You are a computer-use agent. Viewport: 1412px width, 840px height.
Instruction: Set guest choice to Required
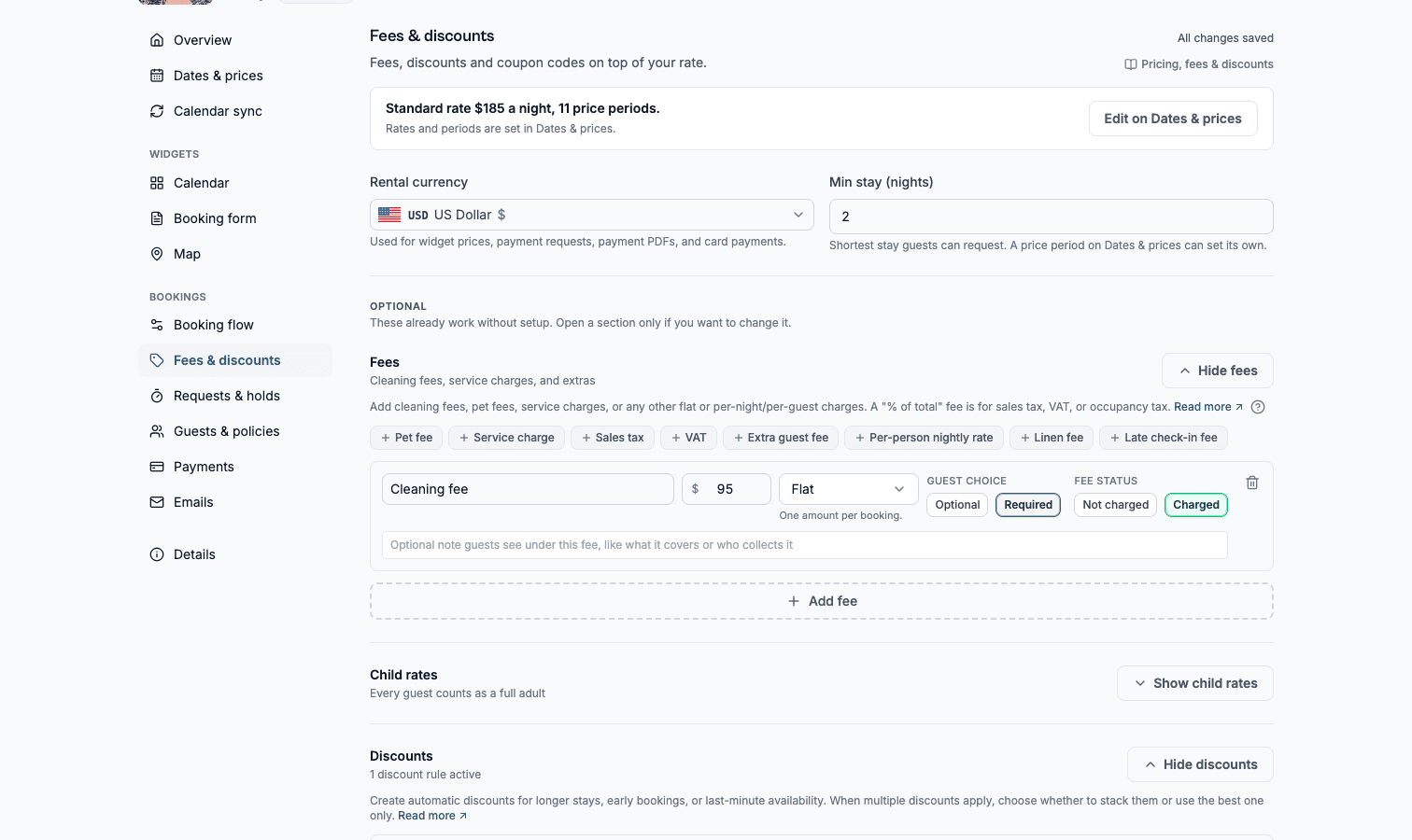(x=1028, y=505)
